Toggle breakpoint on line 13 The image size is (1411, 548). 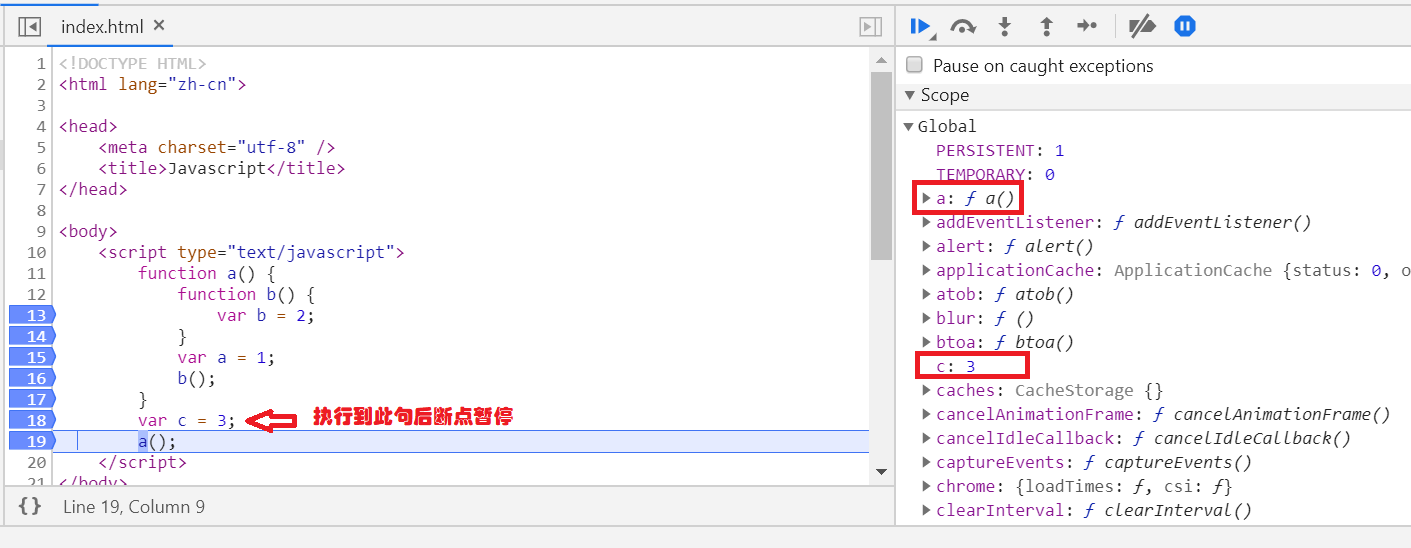[x=32, y=315]
